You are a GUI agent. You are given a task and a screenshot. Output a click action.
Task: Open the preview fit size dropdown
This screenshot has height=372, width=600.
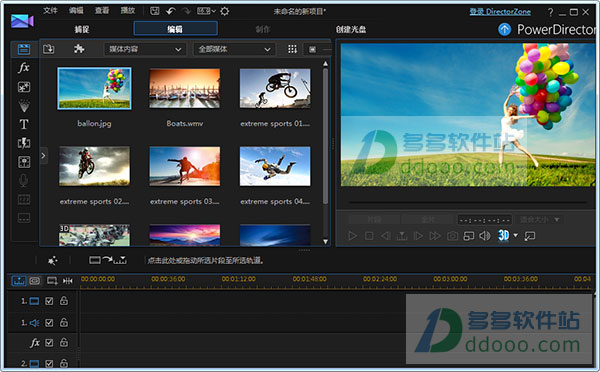click(540, 220)
